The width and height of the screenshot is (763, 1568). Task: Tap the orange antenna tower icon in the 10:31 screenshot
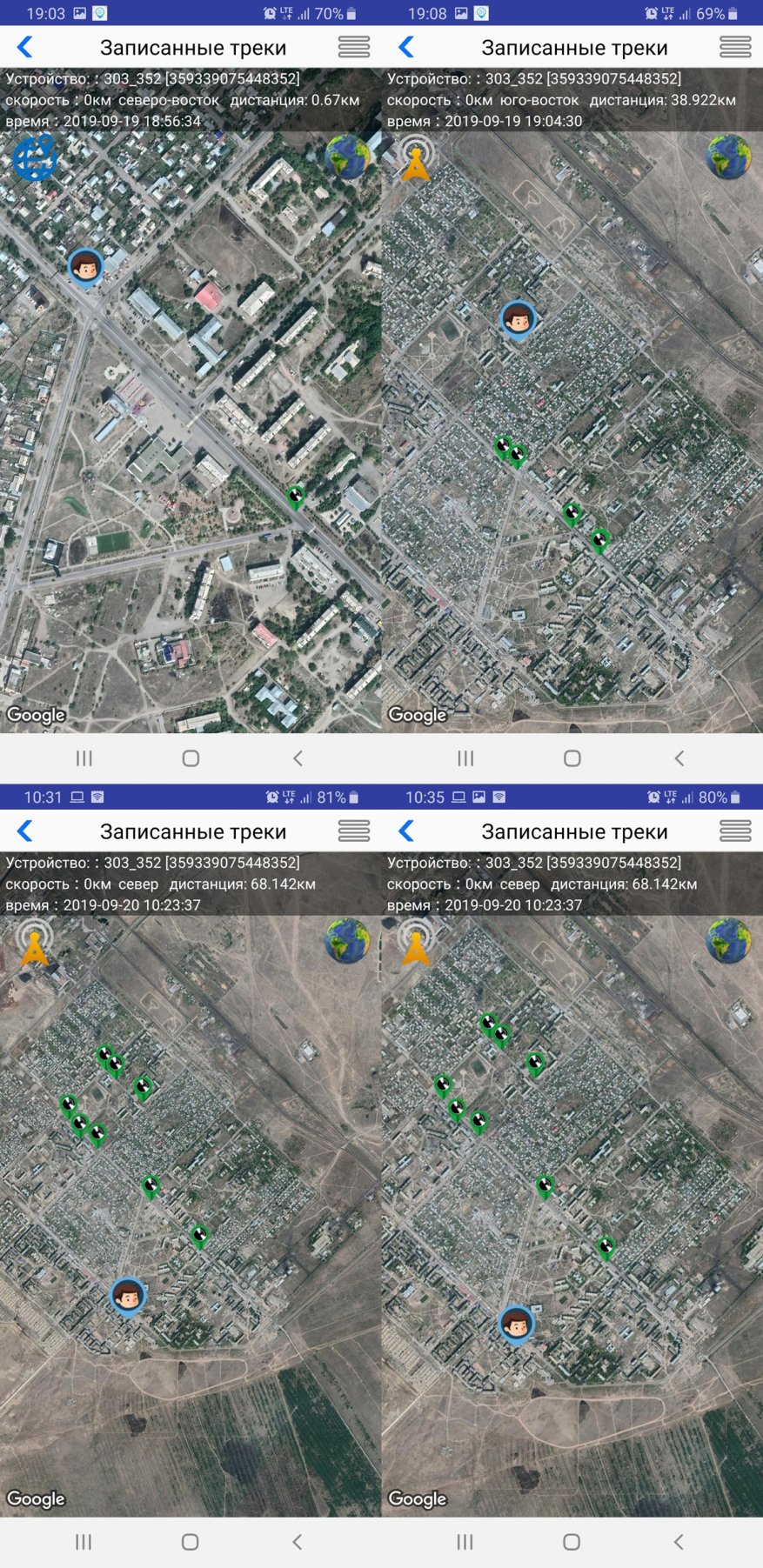pos(34,942)
